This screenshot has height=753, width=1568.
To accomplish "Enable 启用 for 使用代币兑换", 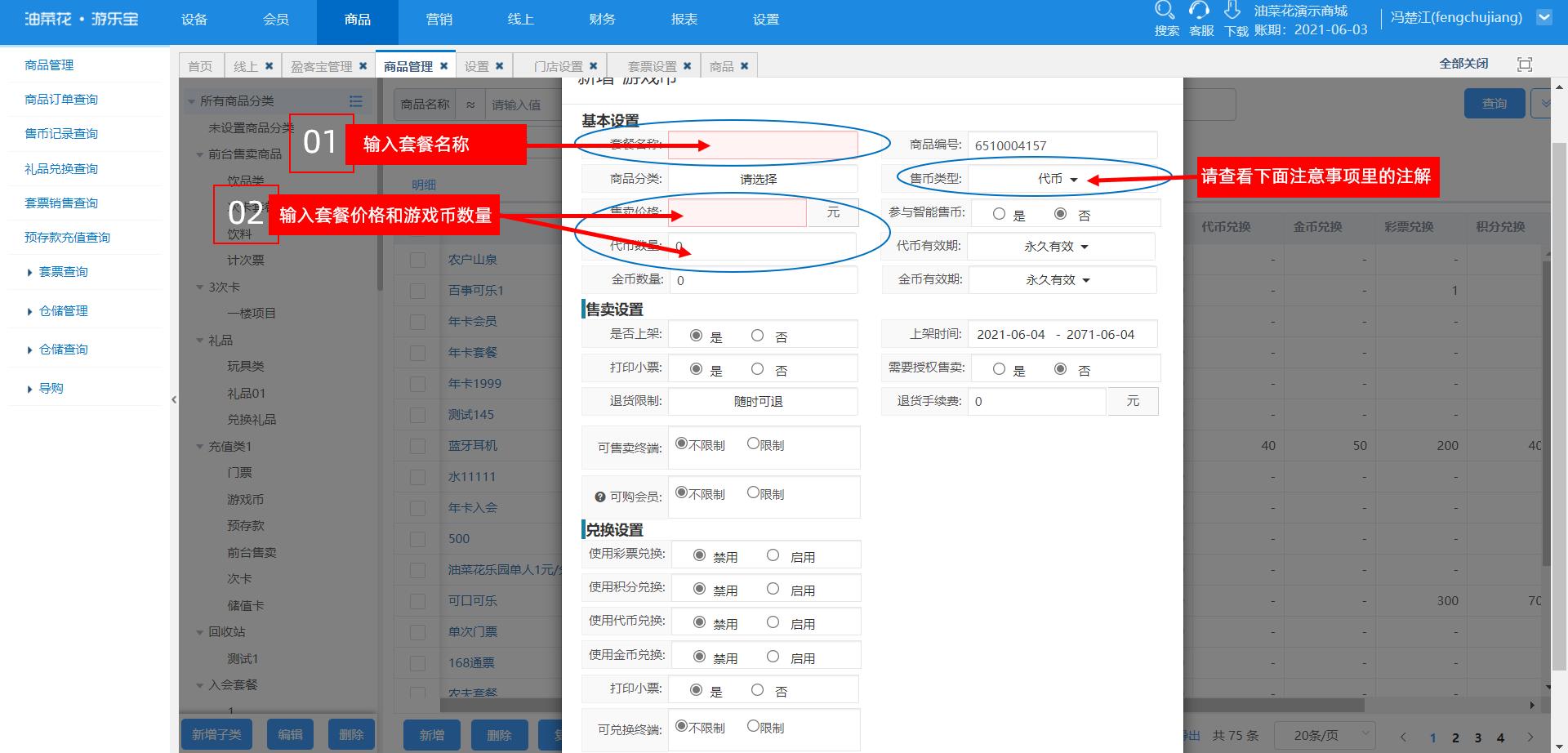I will (x=773, y=622).
